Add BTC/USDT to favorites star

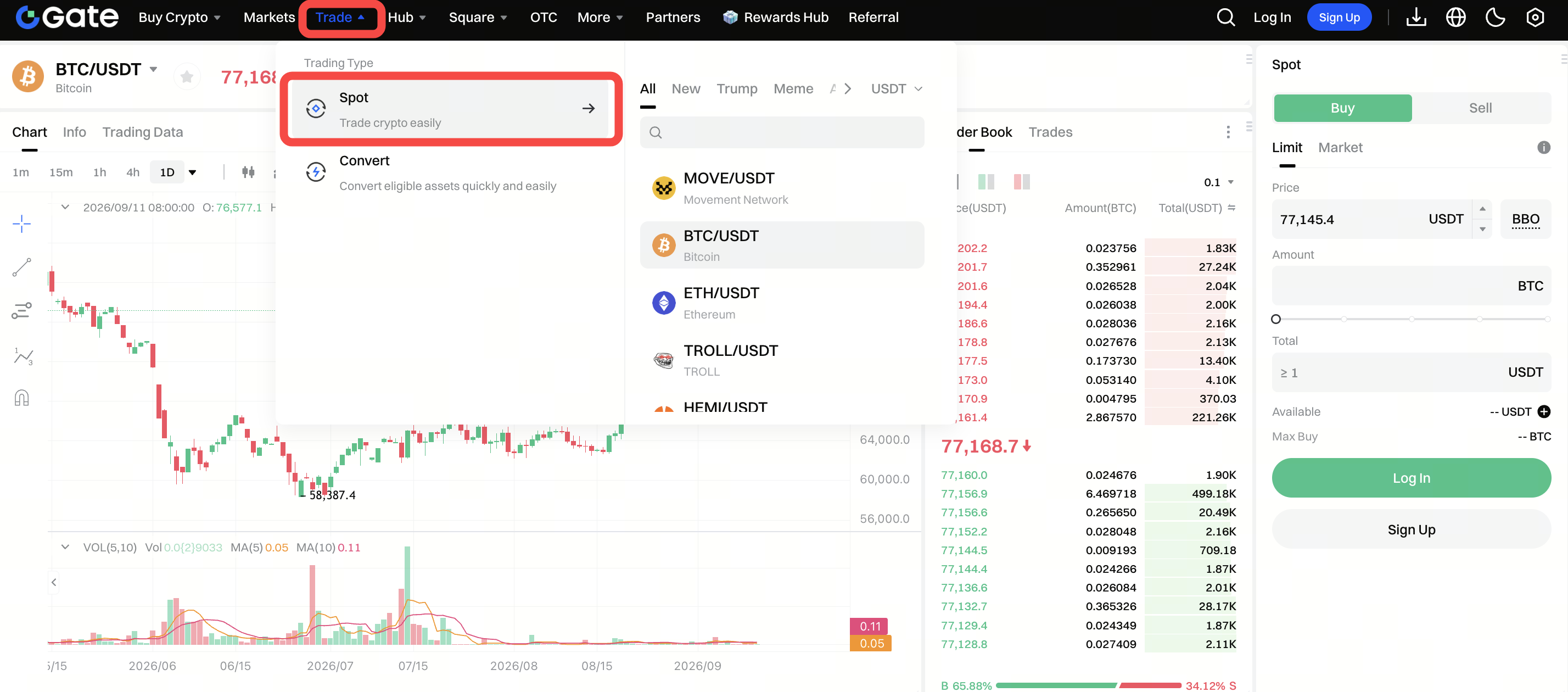point(187,77)
